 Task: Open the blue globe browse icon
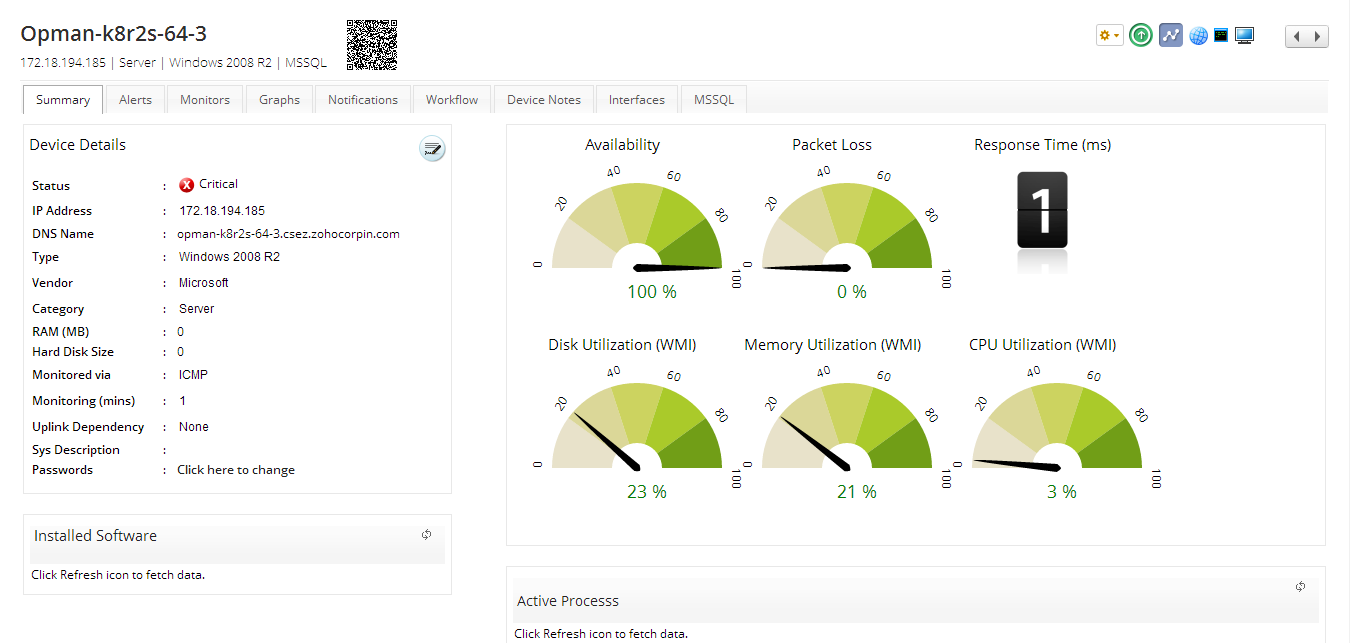coord(1198,36)
